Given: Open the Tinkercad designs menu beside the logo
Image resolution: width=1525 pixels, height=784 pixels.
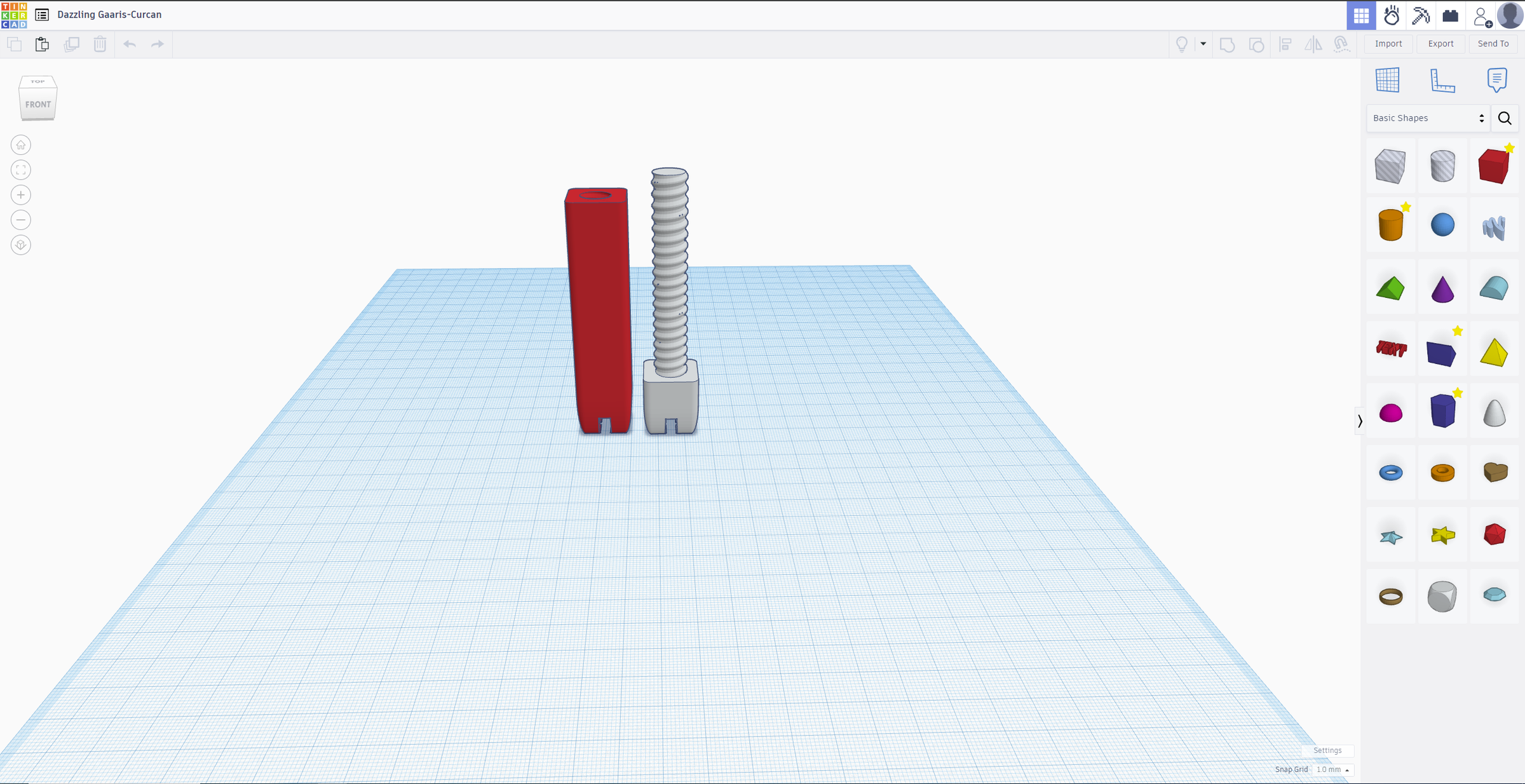Looking at the screenshot, I should pyautogui.click(x=41, y=14).
